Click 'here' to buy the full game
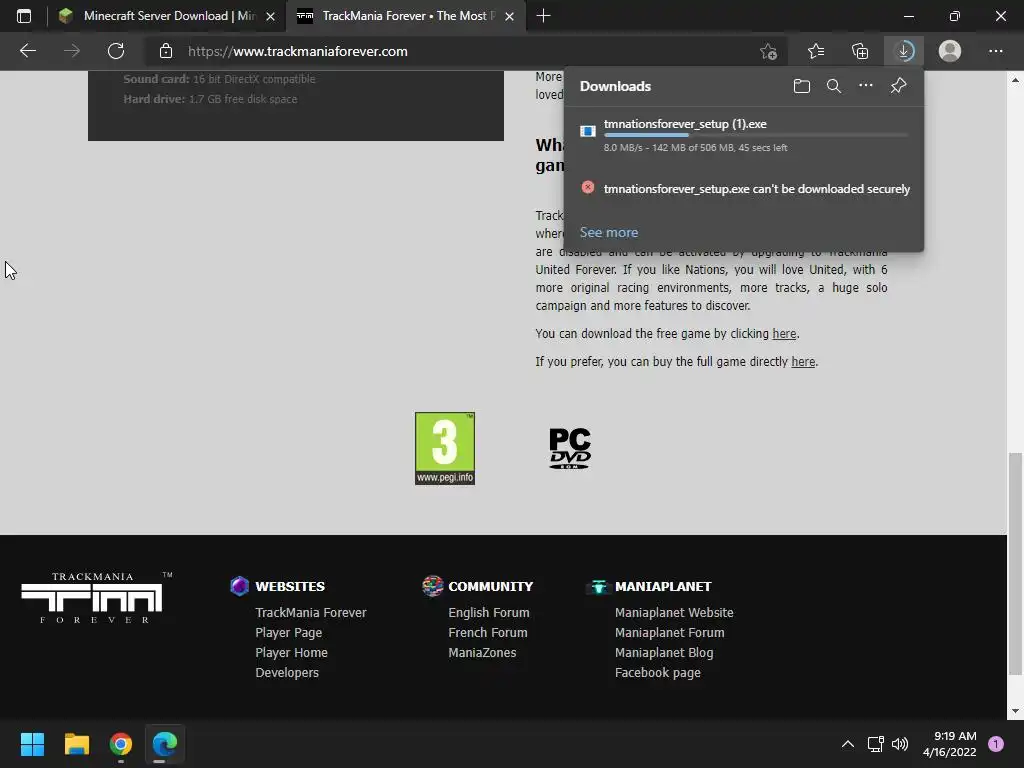This screenshot has width=1024, height=768. point(803,362)
